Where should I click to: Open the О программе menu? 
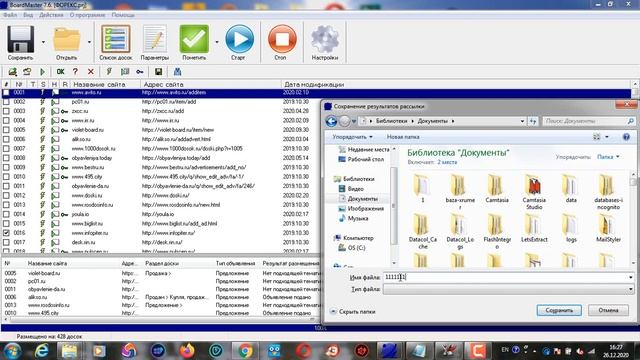tap(87, 15)
